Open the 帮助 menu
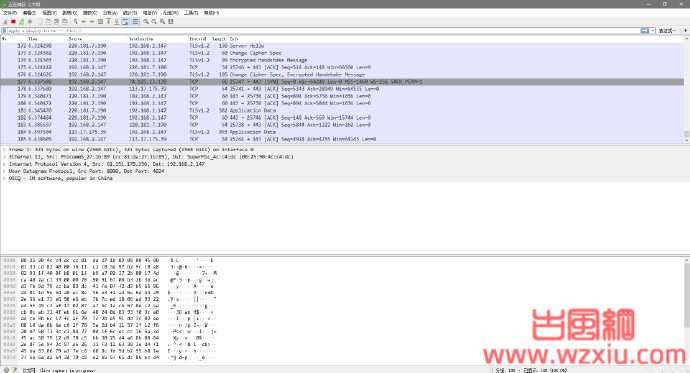This screenshot has width=690, height=373. coord(211,13)
